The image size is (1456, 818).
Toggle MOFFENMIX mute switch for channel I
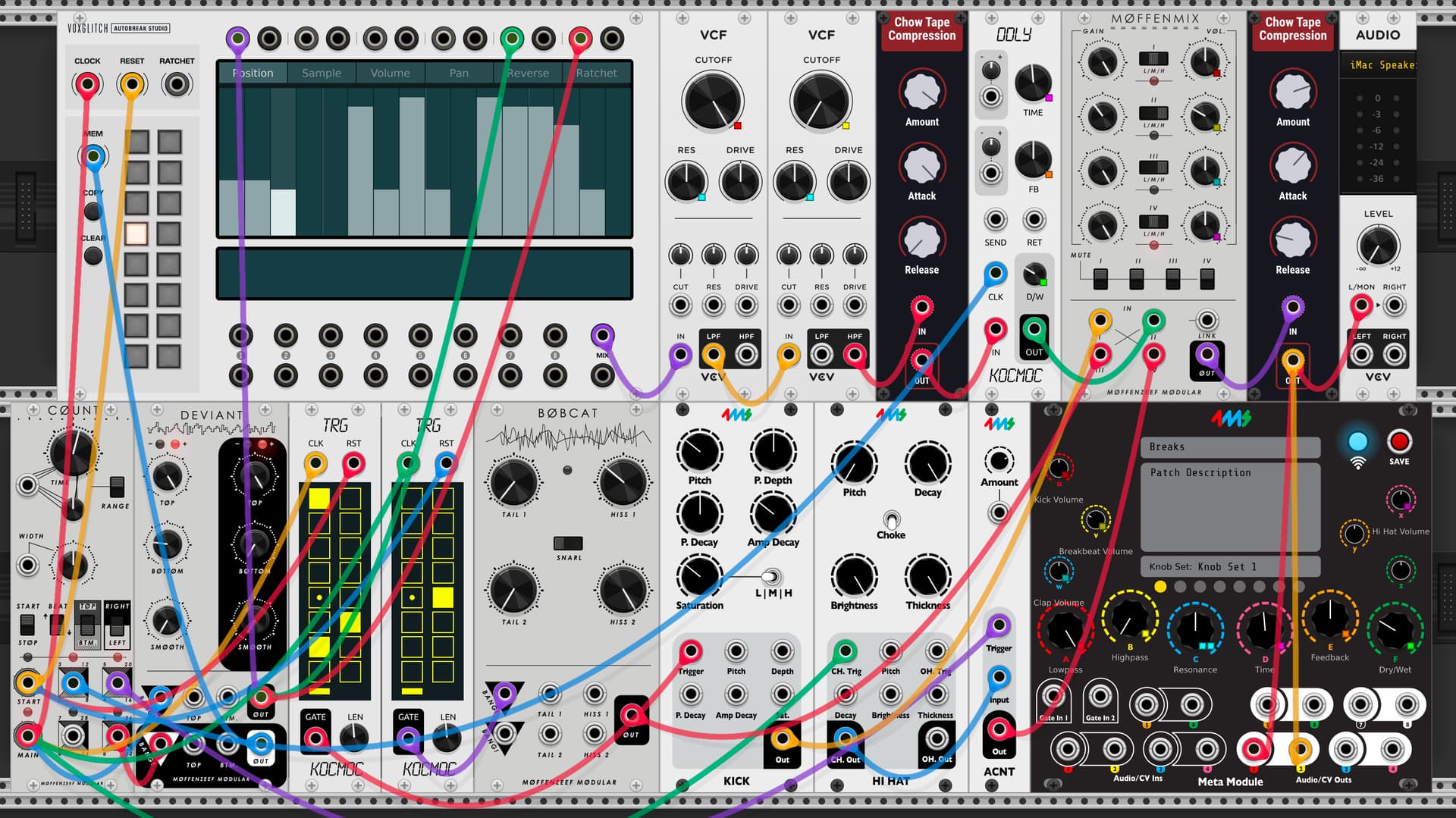point(1100,279)
